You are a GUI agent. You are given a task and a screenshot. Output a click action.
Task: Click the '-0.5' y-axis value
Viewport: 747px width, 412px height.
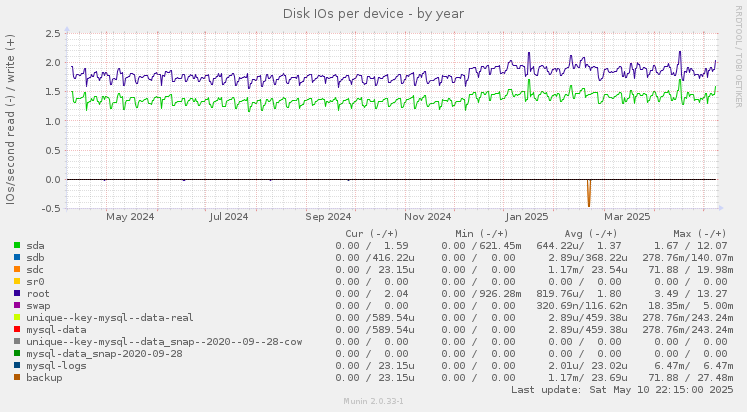51,209
